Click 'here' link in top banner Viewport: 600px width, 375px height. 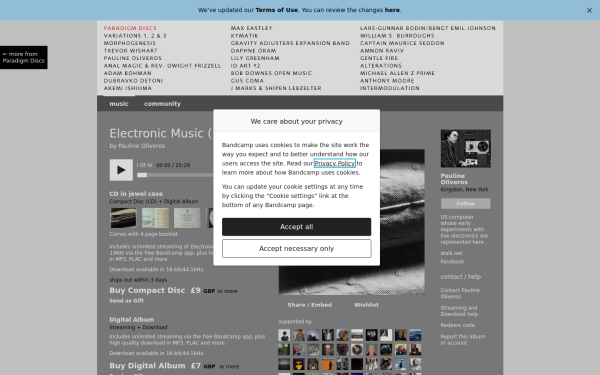tap(392, 10)
